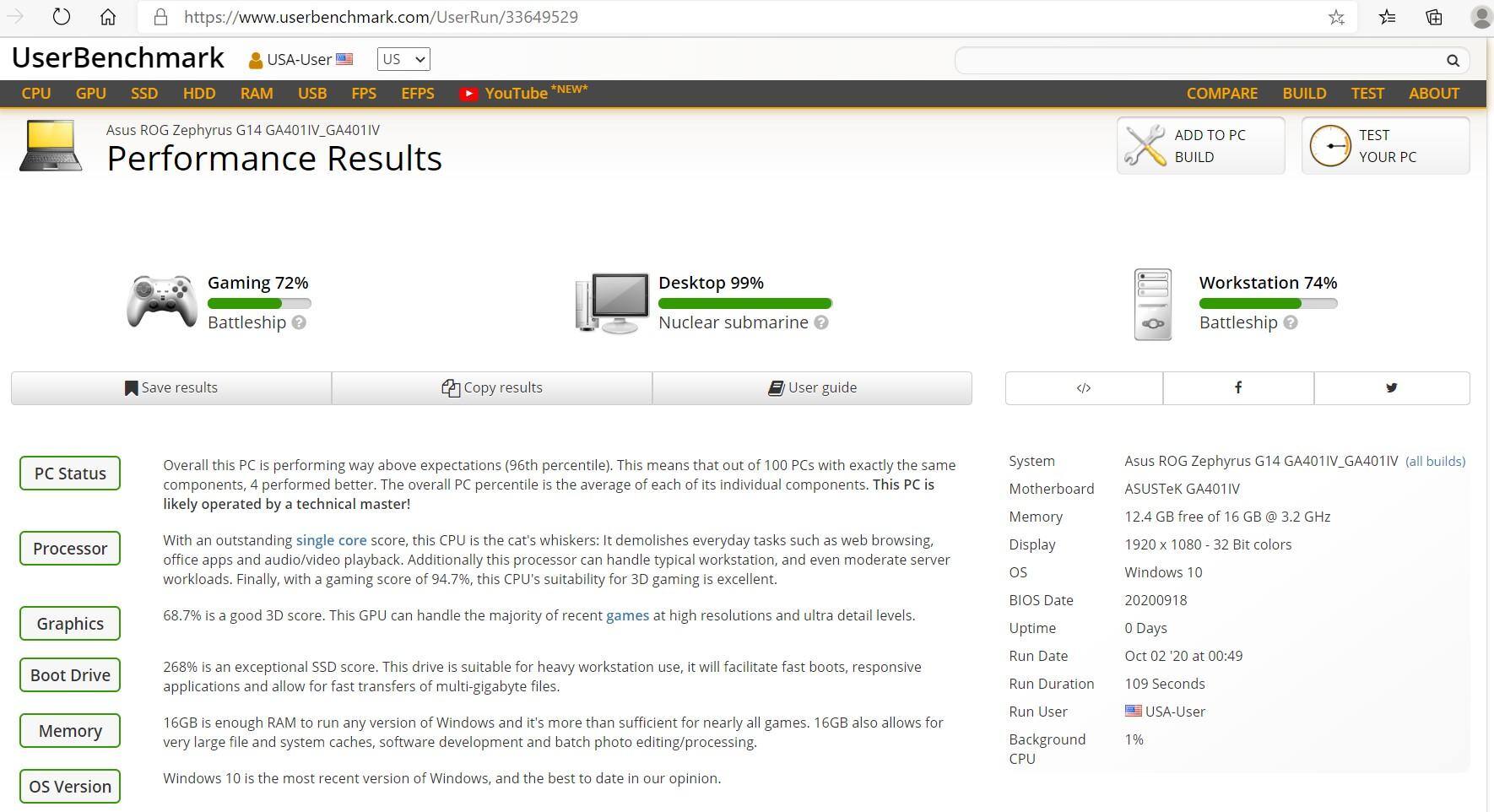Viewport: 1494px width, 812px height.
Task: Share results on Facebook
Action: (x=1237, y=387)
